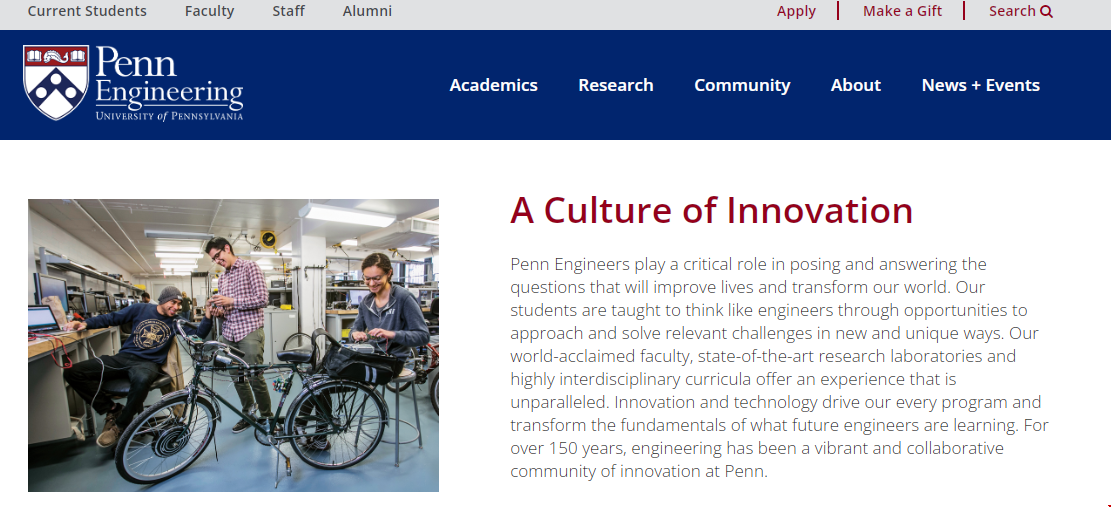Image resolution: width=1111 pixels, height=507 pixels.
Task: Click the Penn Engineers description paragraph
Action: click(x=778, y=367)
